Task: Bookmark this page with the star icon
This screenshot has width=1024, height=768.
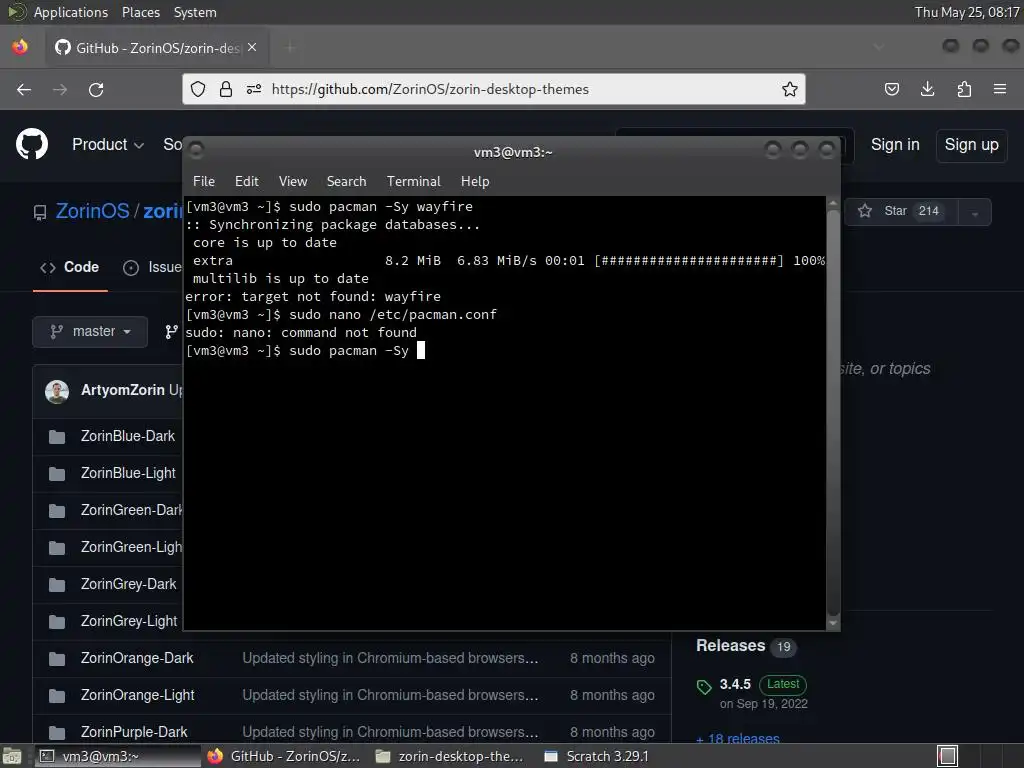Action: tap(790, 89)
